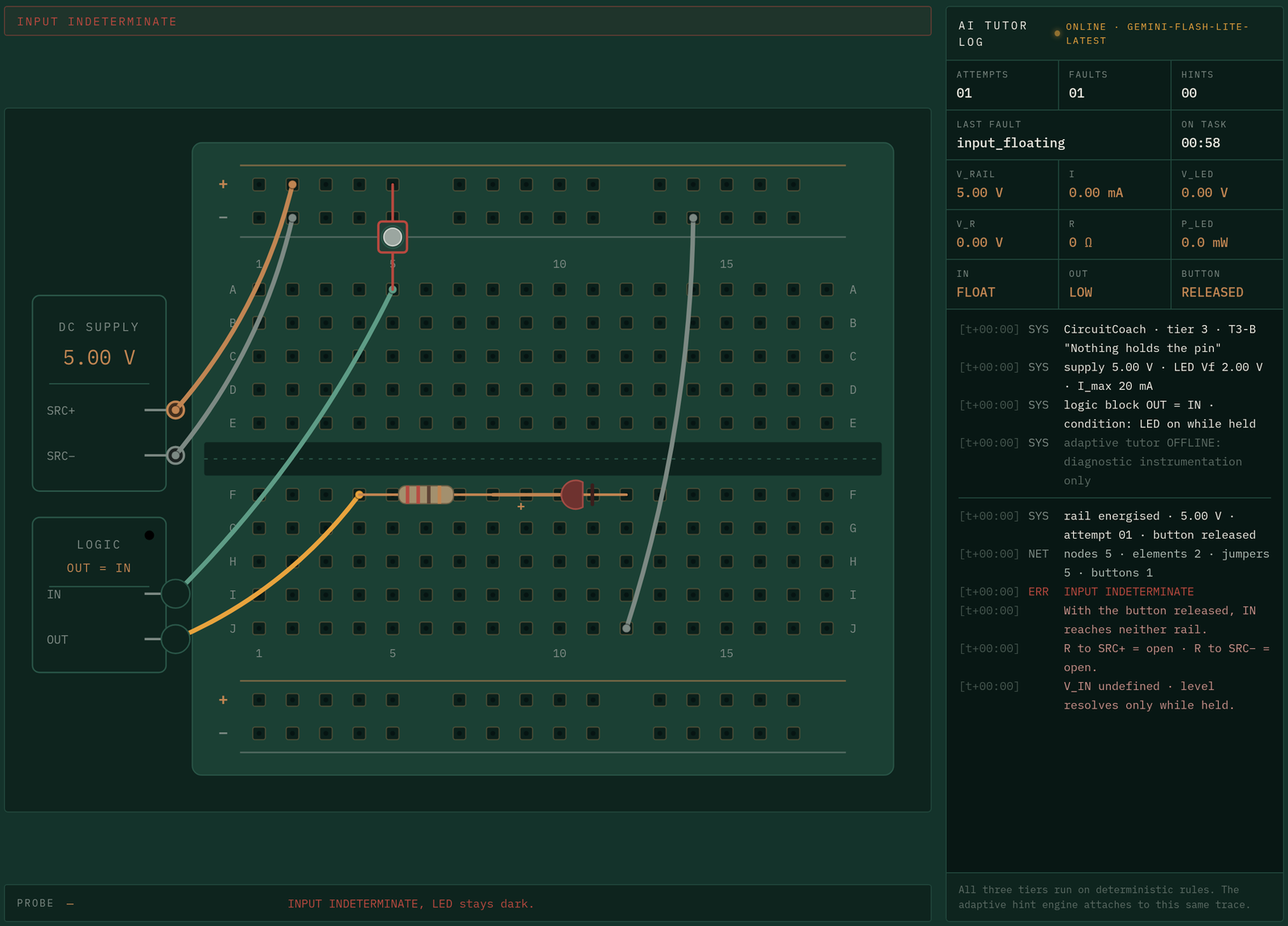1288x926 pixels.
Task: Click the SRC+ supply terminal
Action: pyautogui.click(x=175, y=410)
